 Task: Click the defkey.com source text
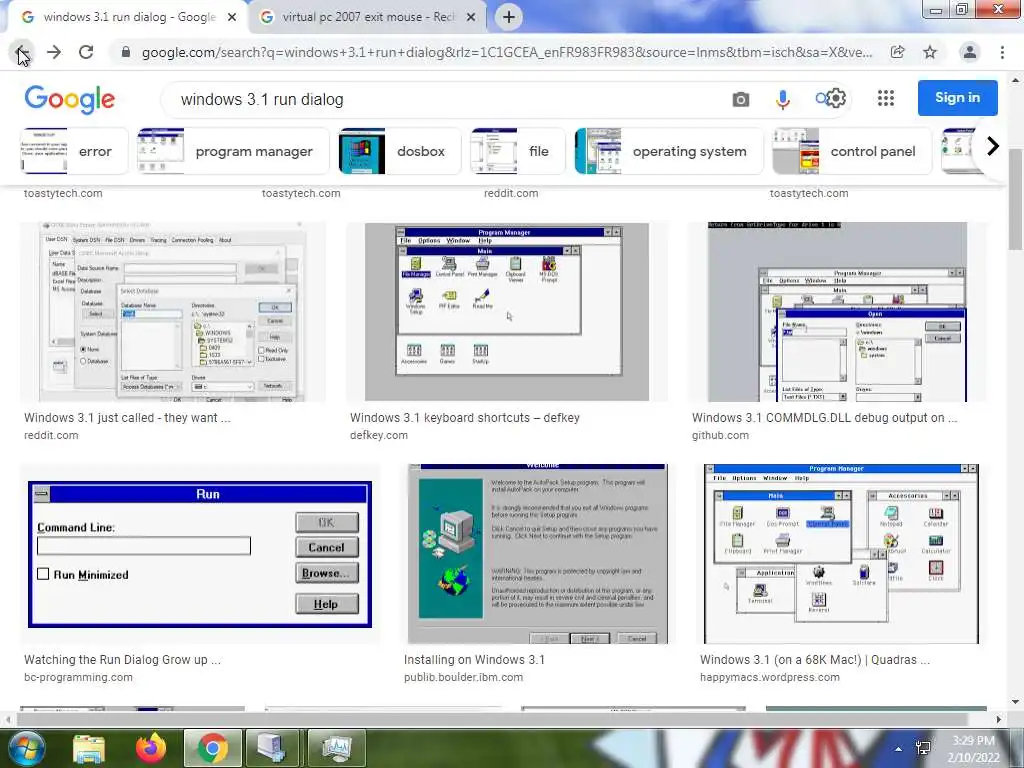[379, 436]
